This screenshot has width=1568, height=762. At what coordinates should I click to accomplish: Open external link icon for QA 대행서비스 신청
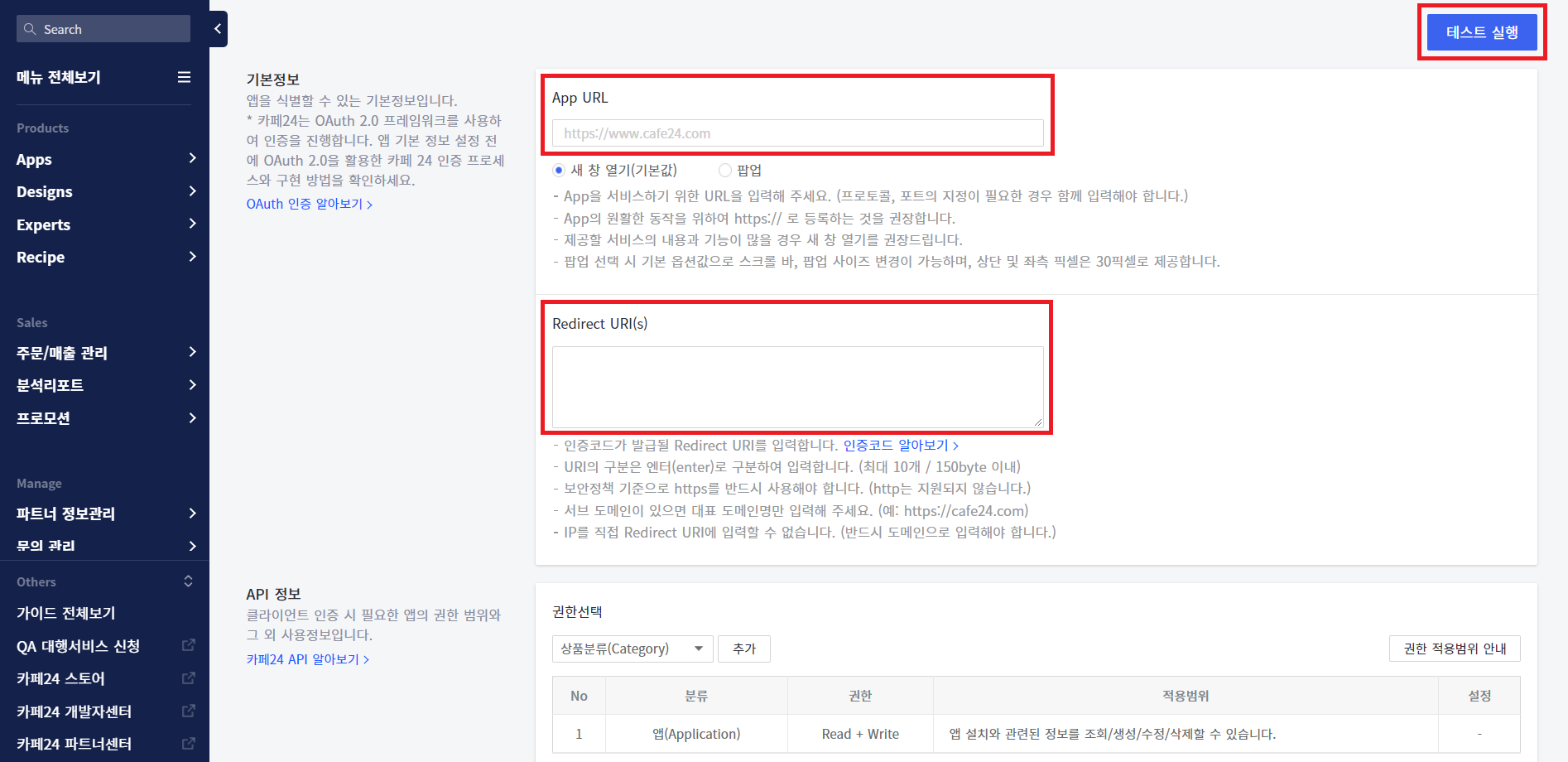[189, 645]
